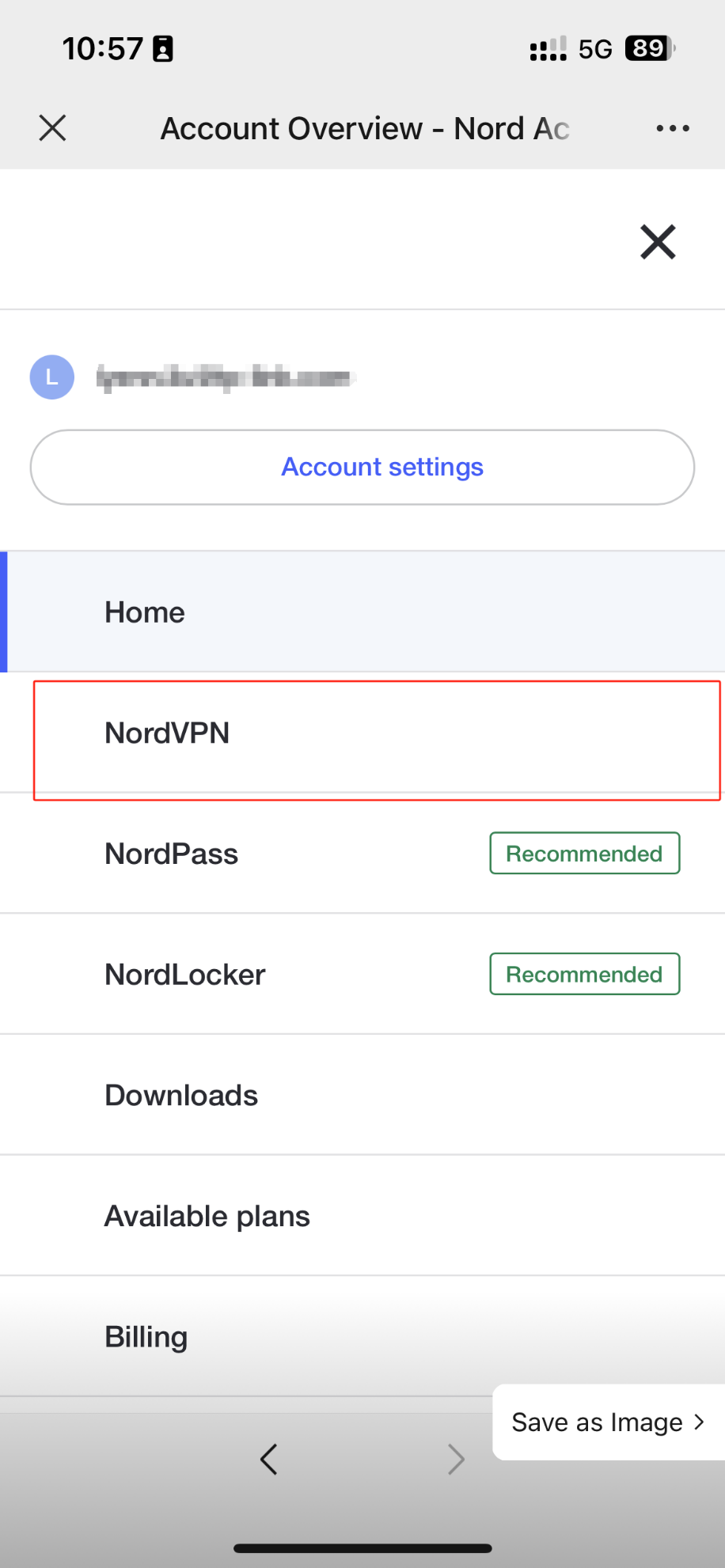Go to the Home menu item

pyautogui.click(x=145, y=612)
